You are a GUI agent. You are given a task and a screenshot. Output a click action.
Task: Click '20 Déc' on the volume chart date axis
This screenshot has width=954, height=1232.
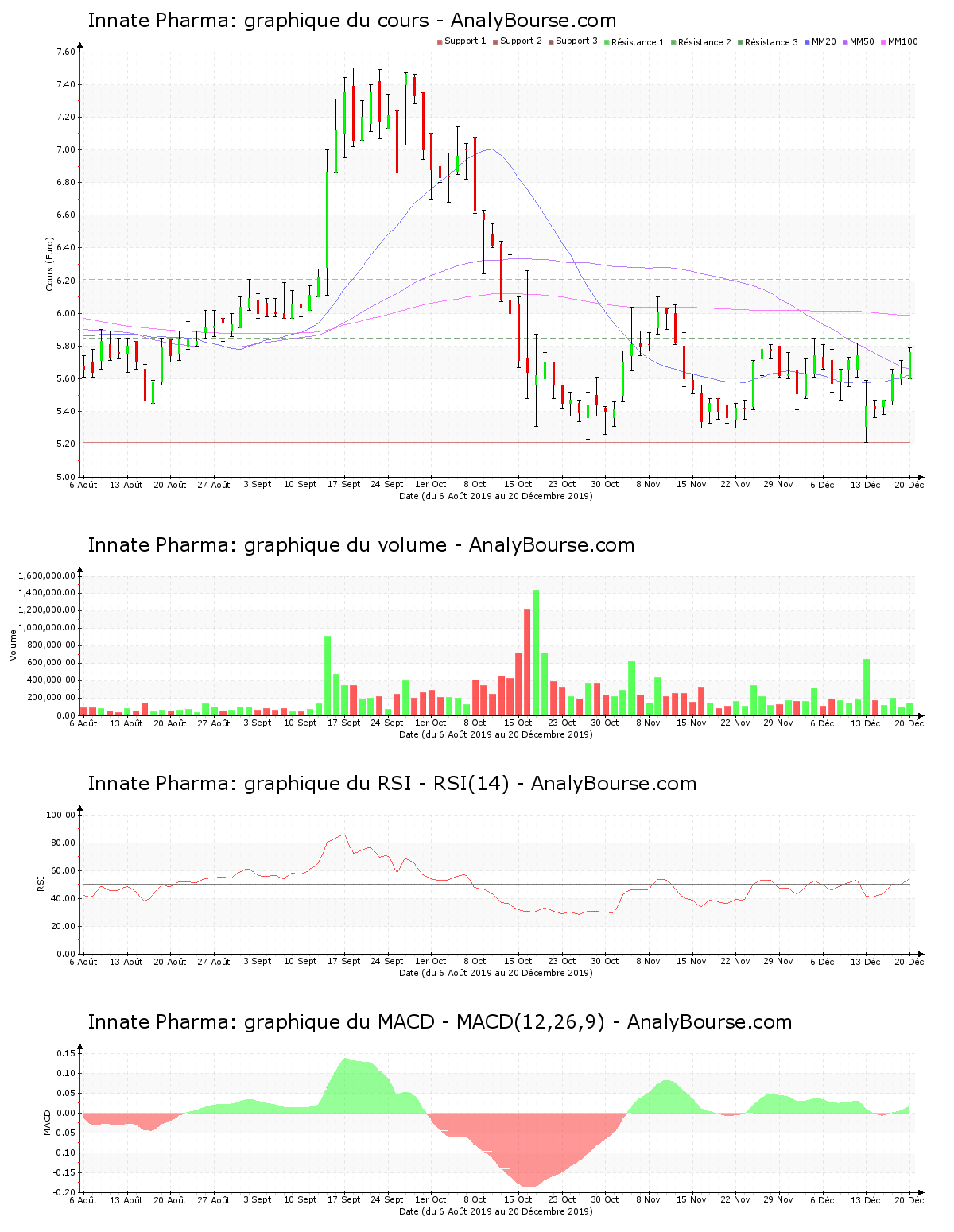[x=909, y=723]
